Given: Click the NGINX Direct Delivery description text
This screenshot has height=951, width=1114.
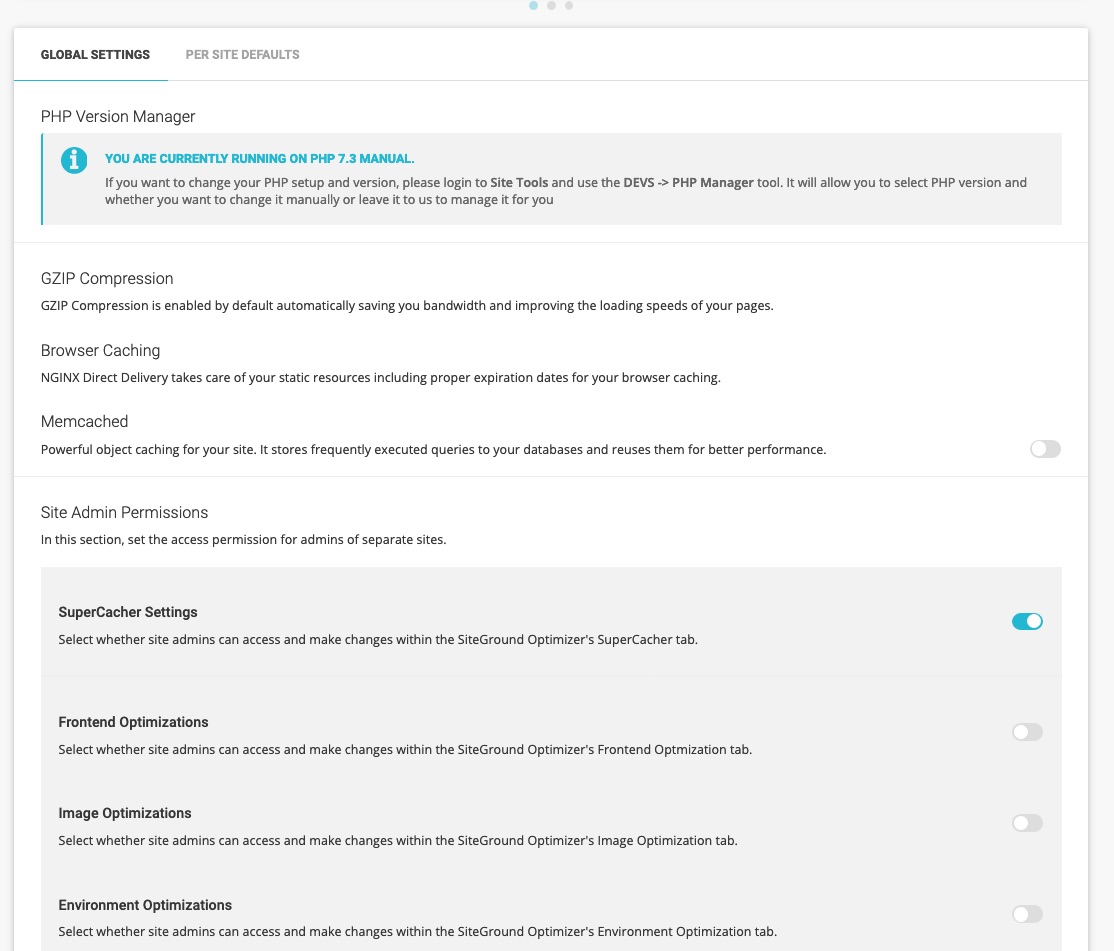Looking at the screenshot, I should pyautogui.click(x=381, y=377).
